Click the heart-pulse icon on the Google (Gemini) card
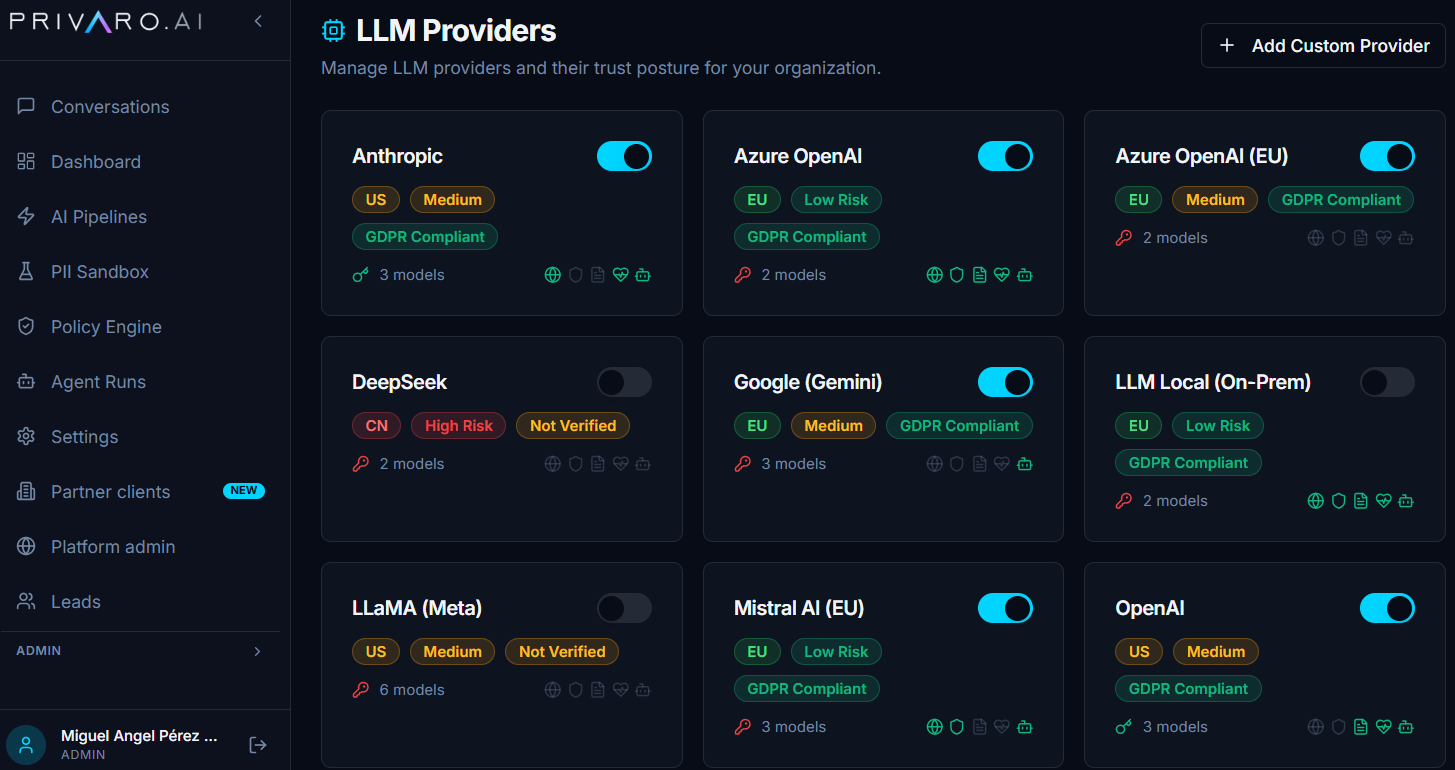The image size is (1455, 770). [x=1002, y=464]
